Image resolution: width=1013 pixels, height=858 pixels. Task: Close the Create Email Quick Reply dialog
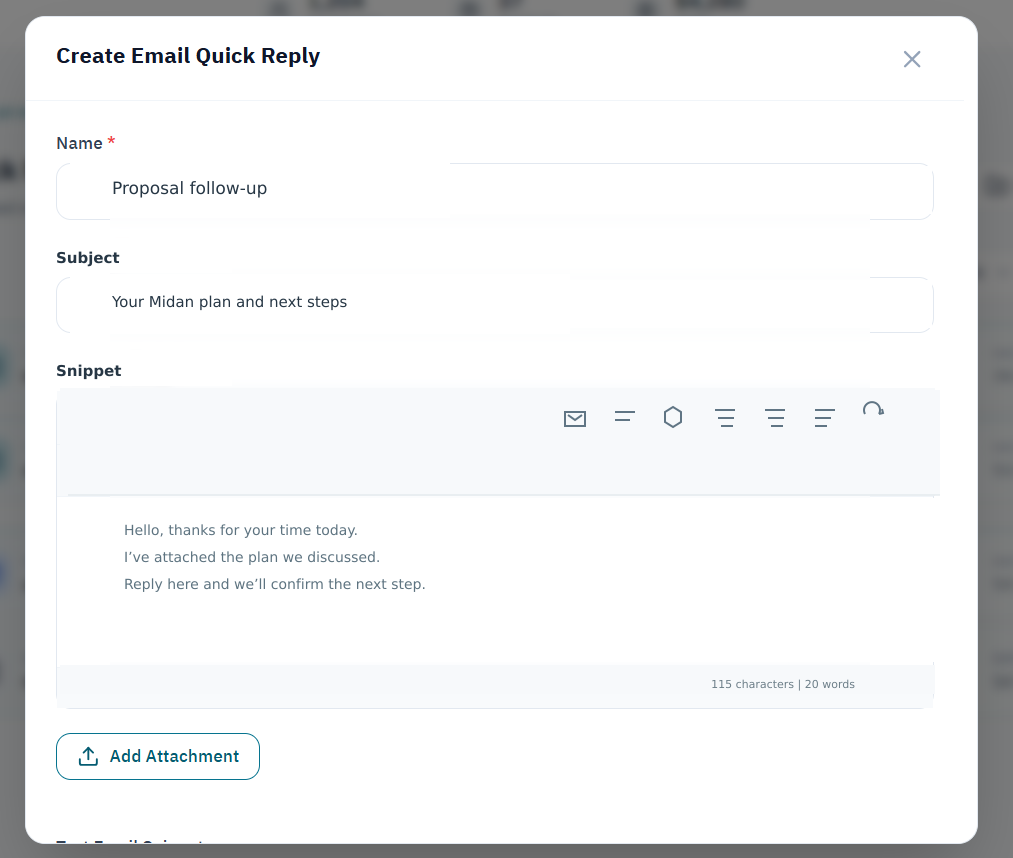coord(912,59)
